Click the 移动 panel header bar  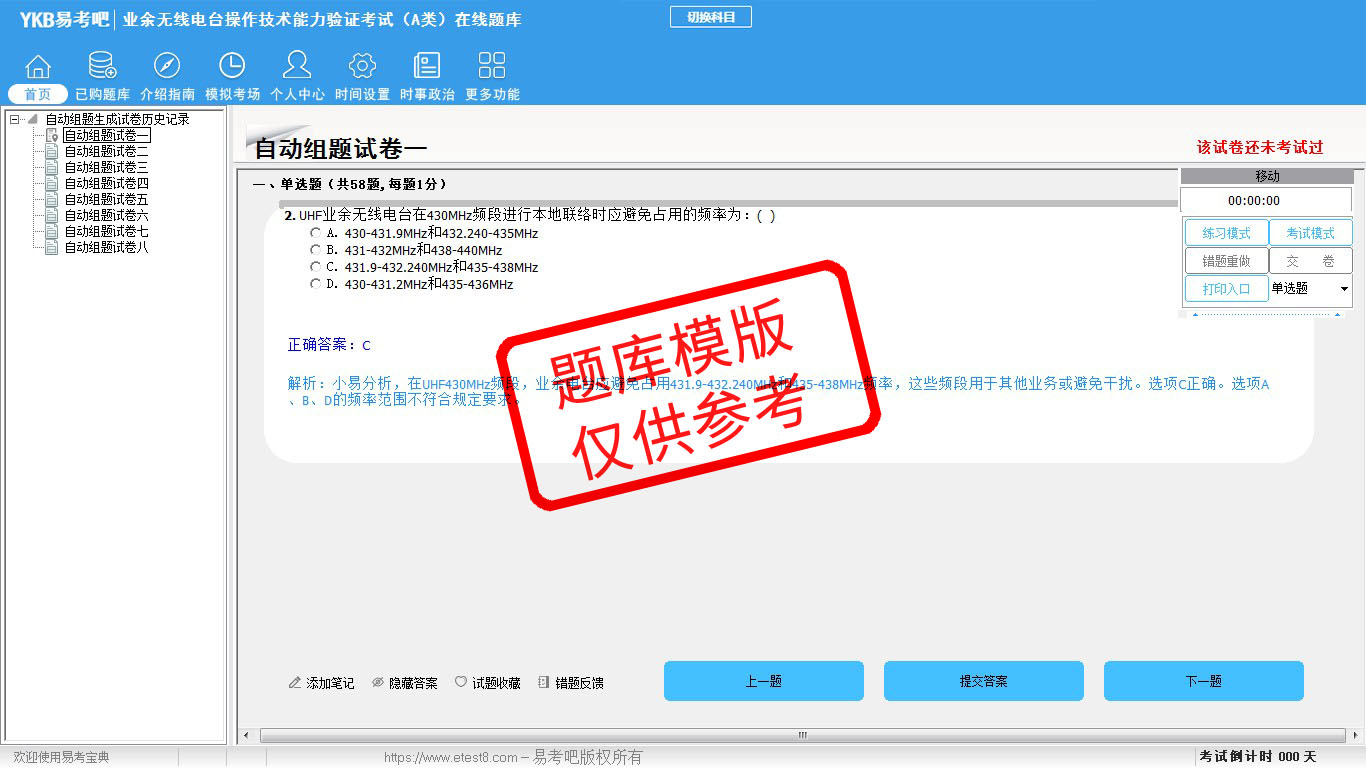1267,176
